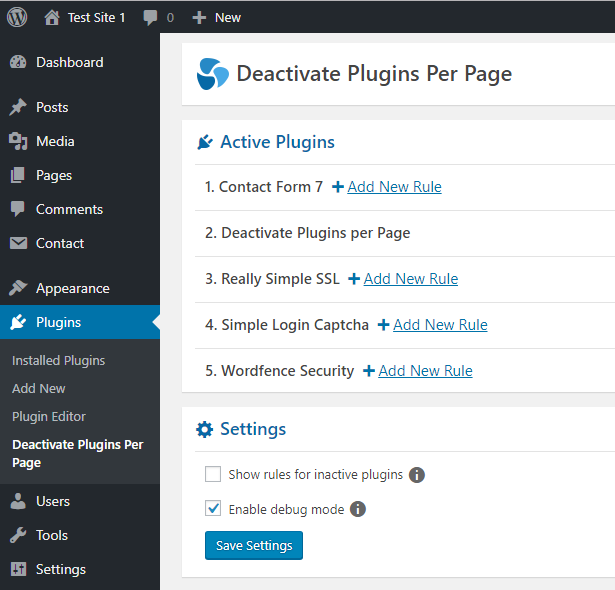Image resolution: width=615 pixels, height=590 pixels.
Task: Click the plus icon beside Contact Form 7
Action: coord(338,187)
